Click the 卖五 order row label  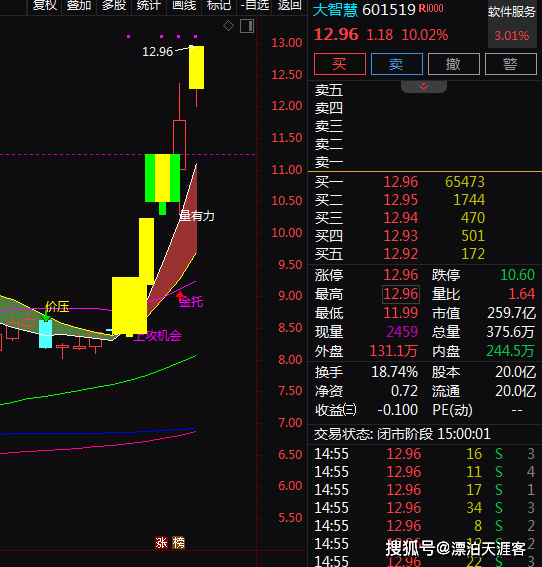pyautogui.click(x=329, y=90)
